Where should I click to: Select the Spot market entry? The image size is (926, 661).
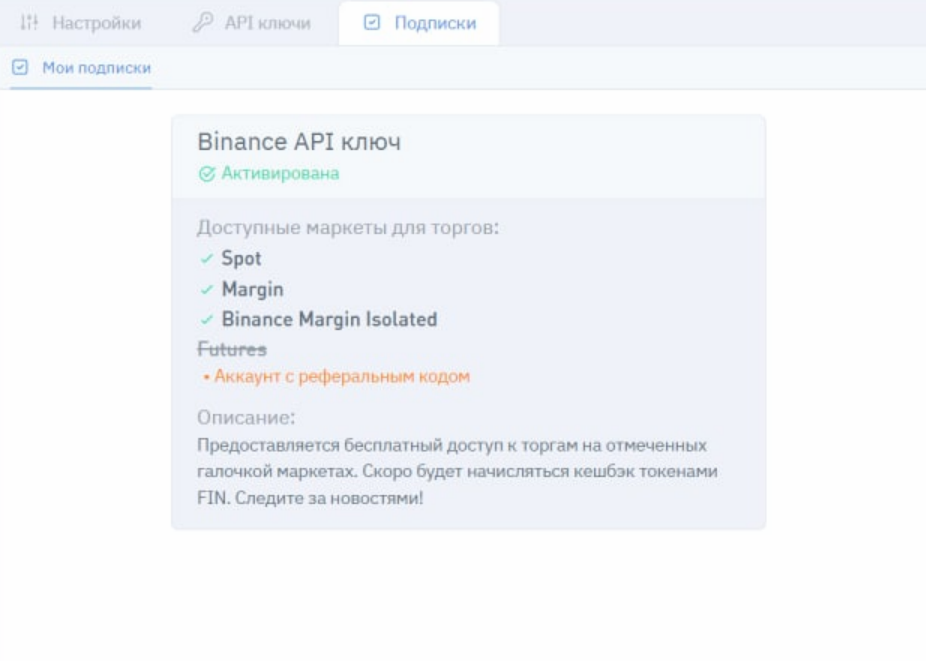point(242,259)
